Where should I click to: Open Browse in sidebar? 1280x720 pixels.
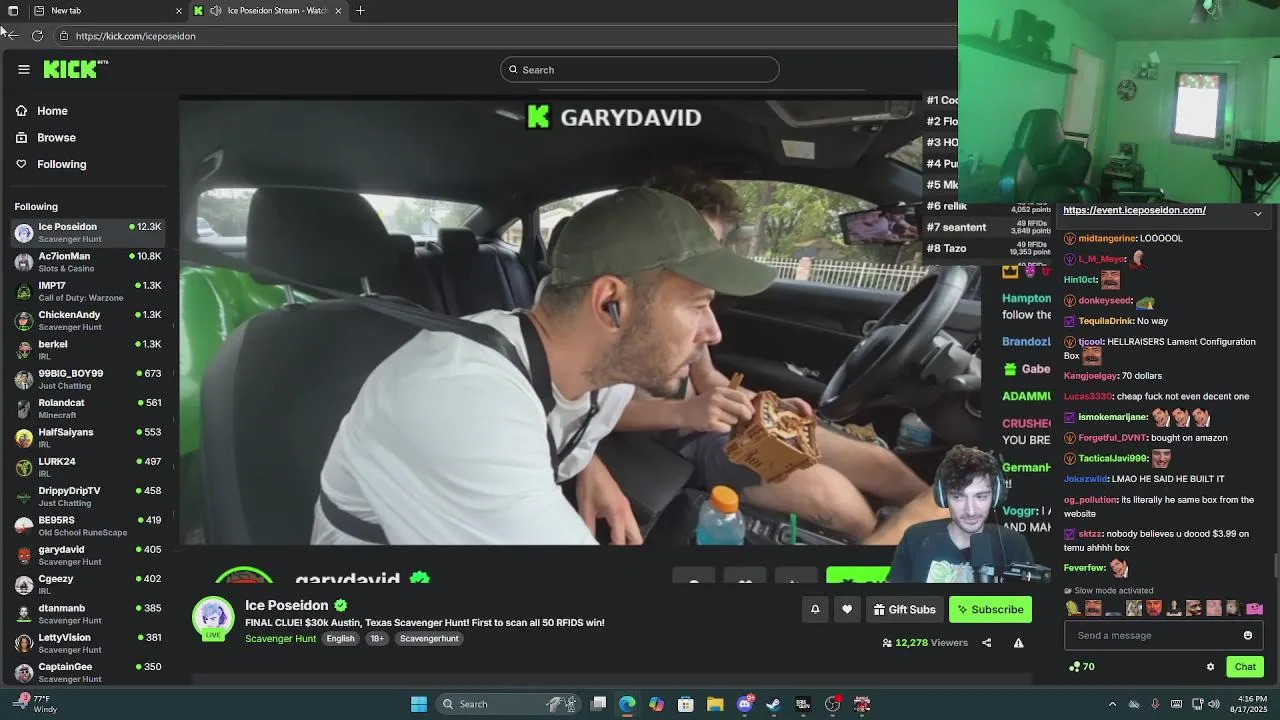point(56,138)
